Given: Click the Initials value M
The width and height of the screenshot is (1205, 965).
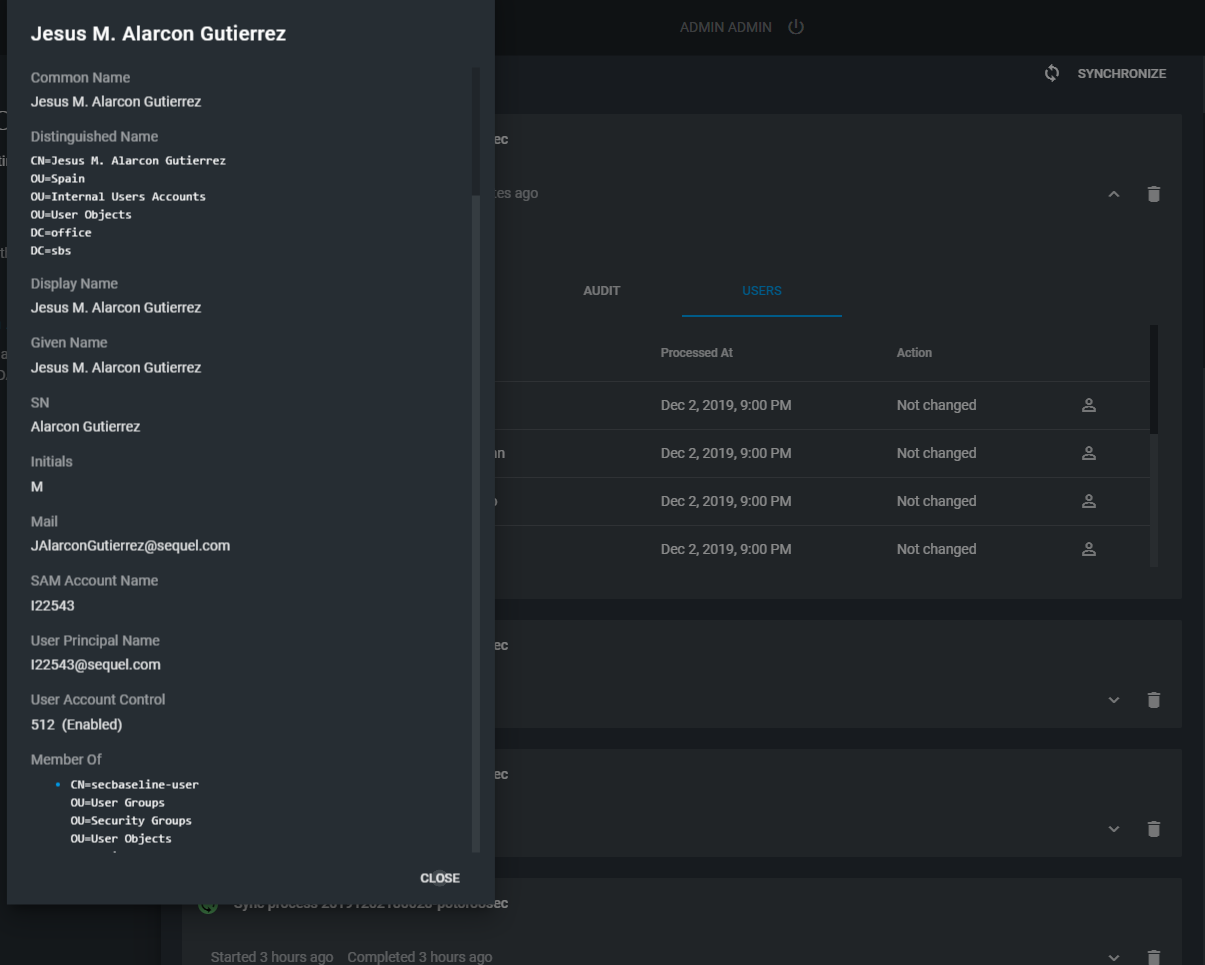Looking at the screenshot, I should tap(37, 487).
